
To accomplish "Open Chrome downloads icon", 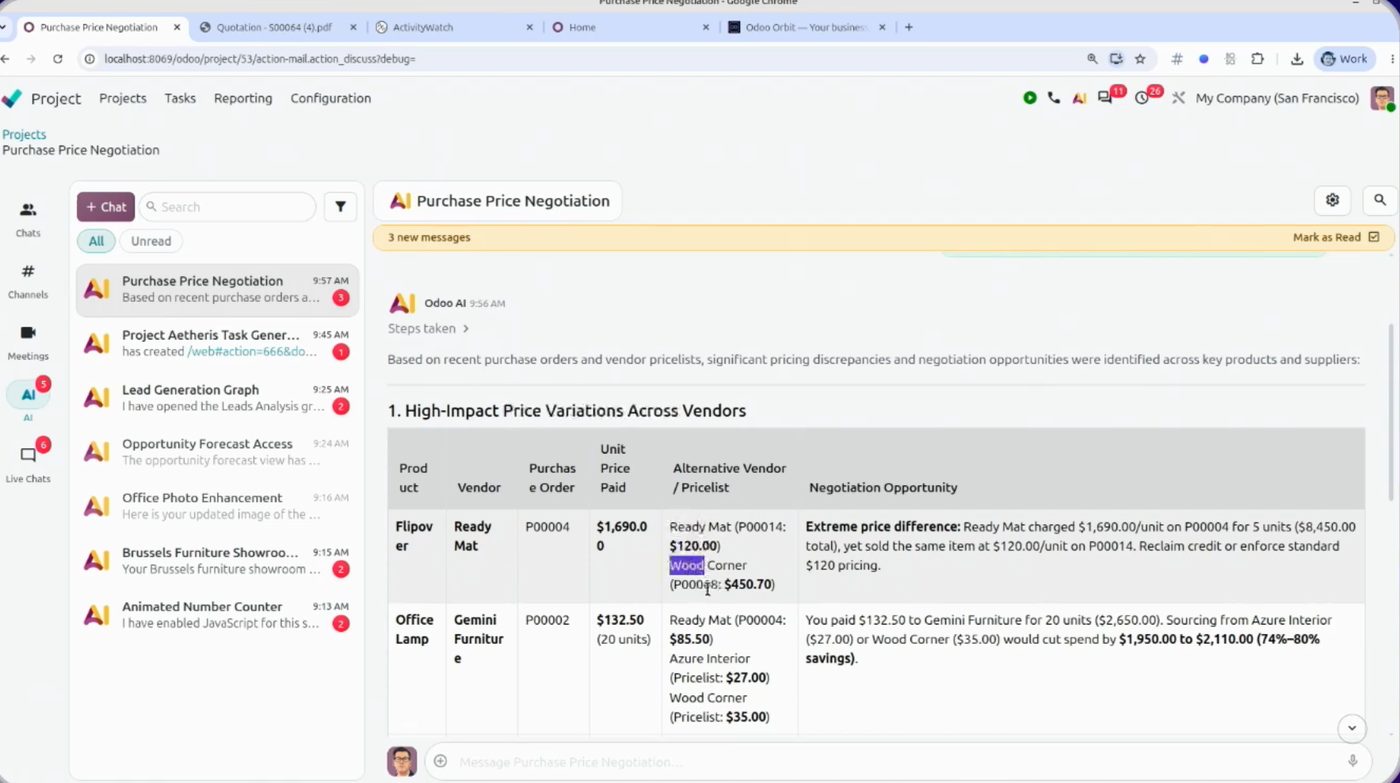I will pyautogui.click(x=1297, y=59).
